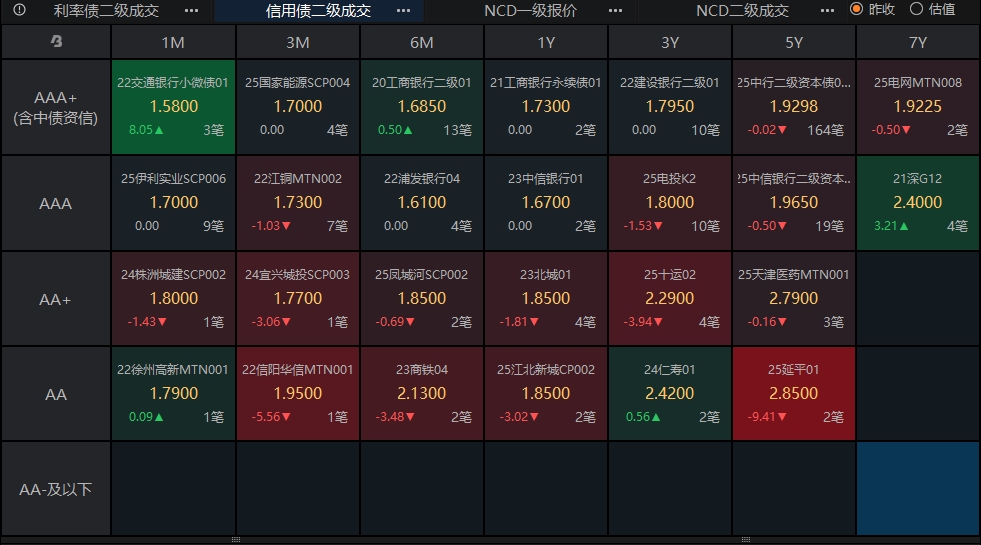The height and width of the screenshot is (545, 981).
Task: Open the 23商铁04 cell
Action: pos(422,394)
